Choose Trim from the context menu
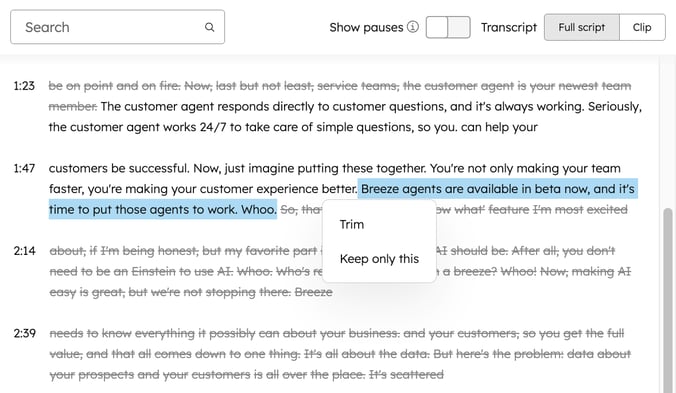This screenshot has width=676, height=393. (x=352, y=225)
